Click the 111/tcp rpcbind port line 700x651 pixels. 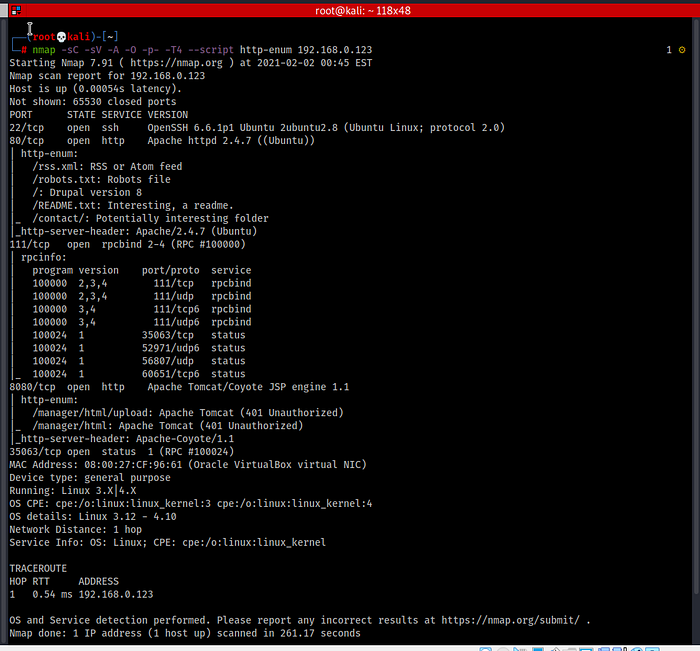[x=127, y=244]
